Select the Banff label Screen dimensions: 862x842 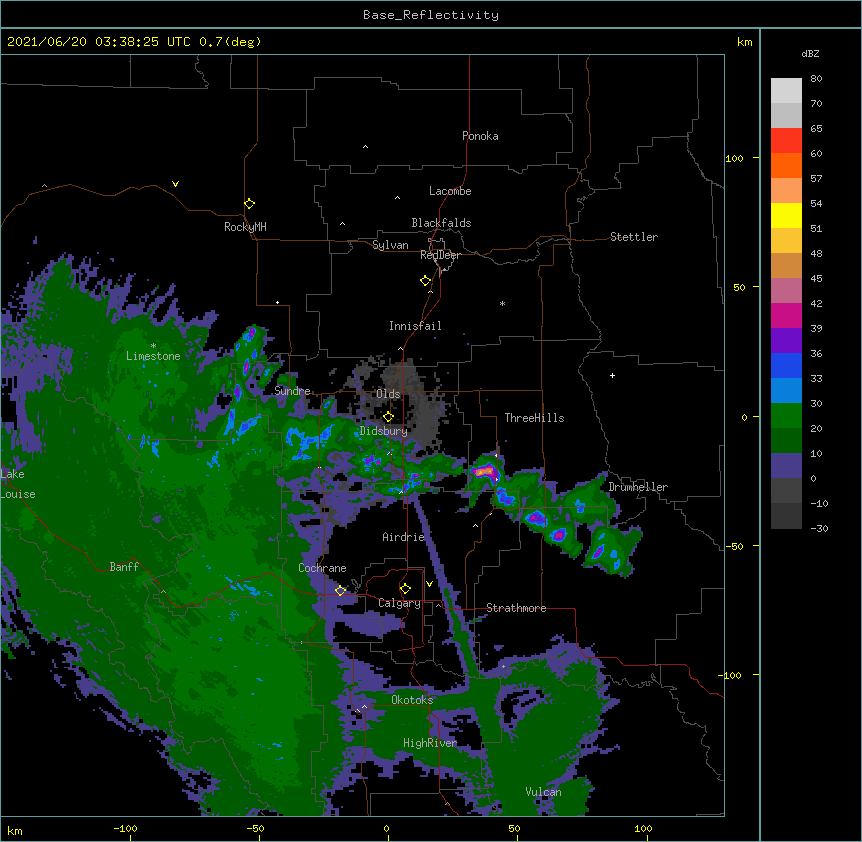124,567
